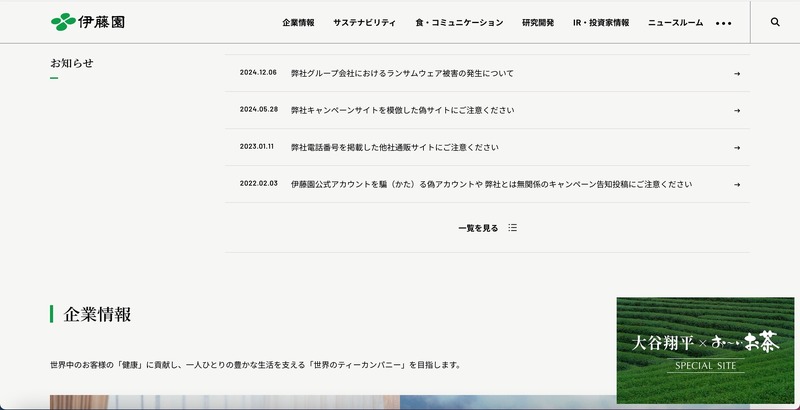Image resolution: width=800 pixels, height=410 pixels.
Task: Open notice about other company mail-order sites
Action: [394, 147]
